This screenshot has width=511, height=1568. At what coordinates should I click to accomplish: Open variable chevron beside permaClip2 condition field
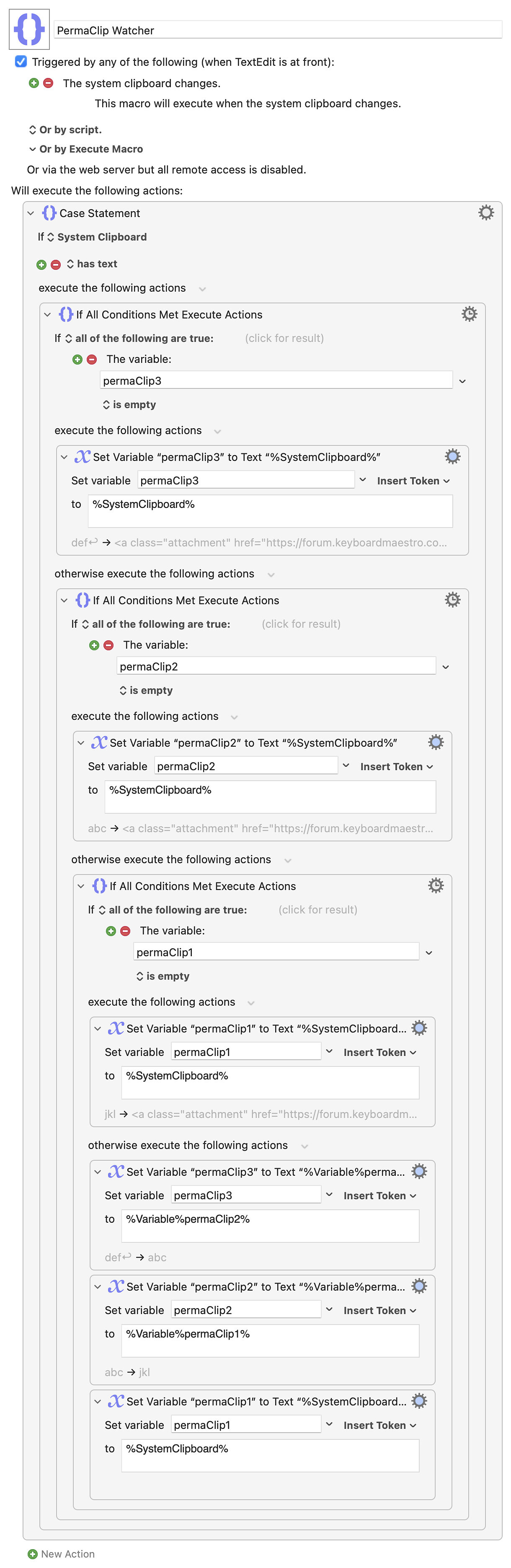point(445,667)
